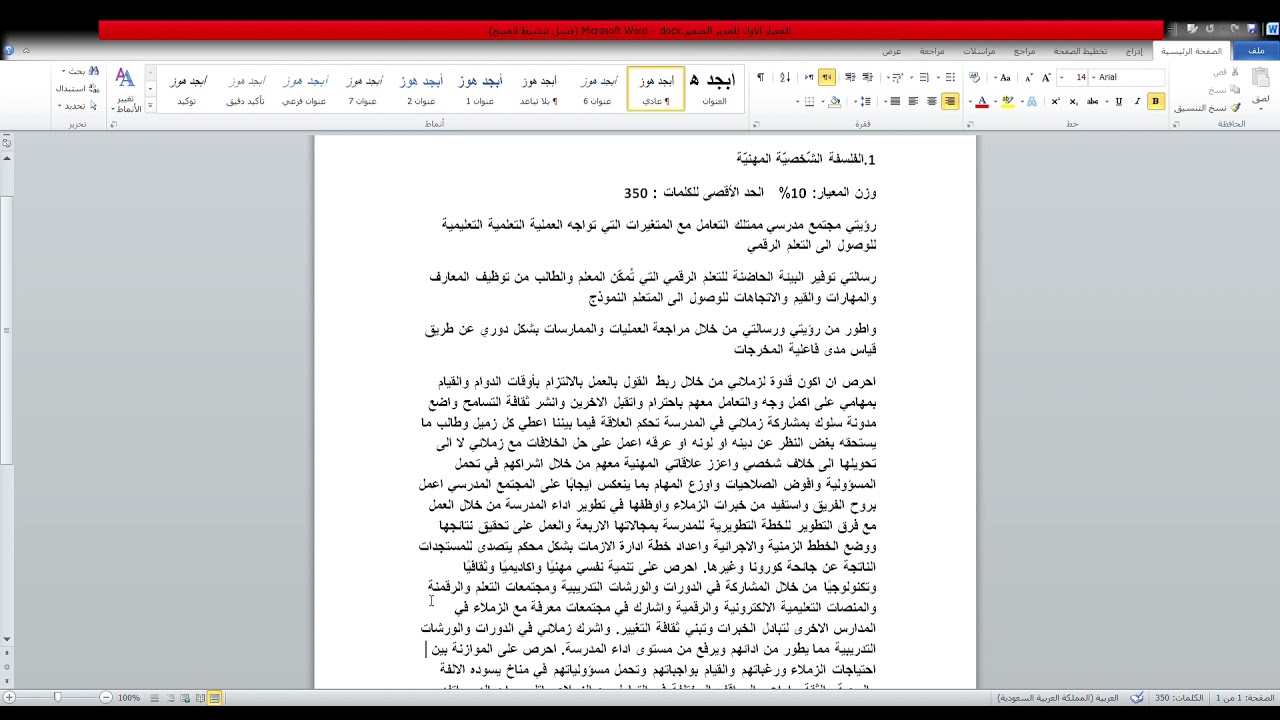Click the Sort A-Z icon
This screenshot has width=1280, height=720.
click(785, 77)
